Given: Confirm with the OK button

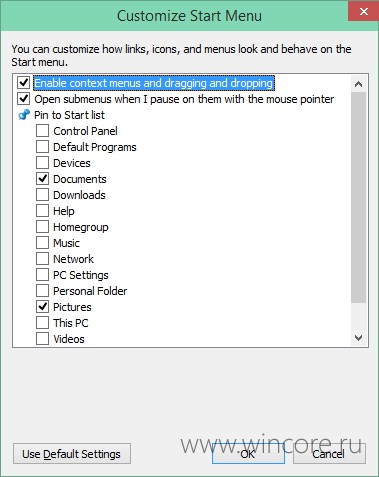Looking at the screenshot, I should tap(248, 454).
